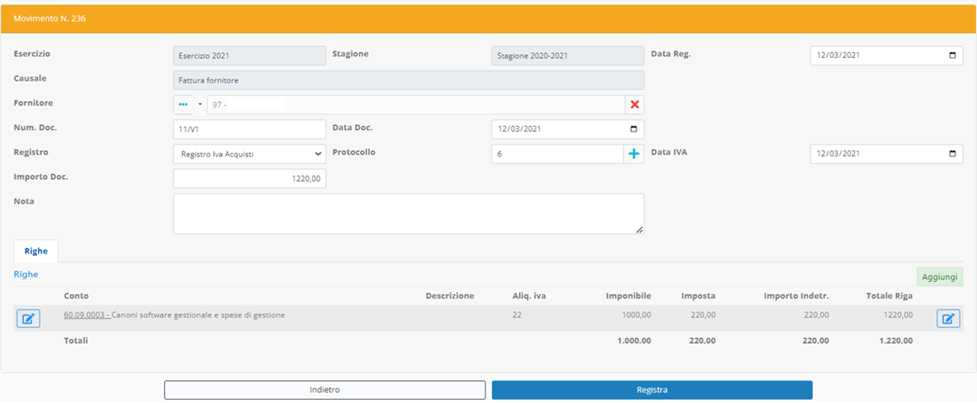Open the Data Reg. calendar picker
Screen dimensions: 977x403
[951, 56]
